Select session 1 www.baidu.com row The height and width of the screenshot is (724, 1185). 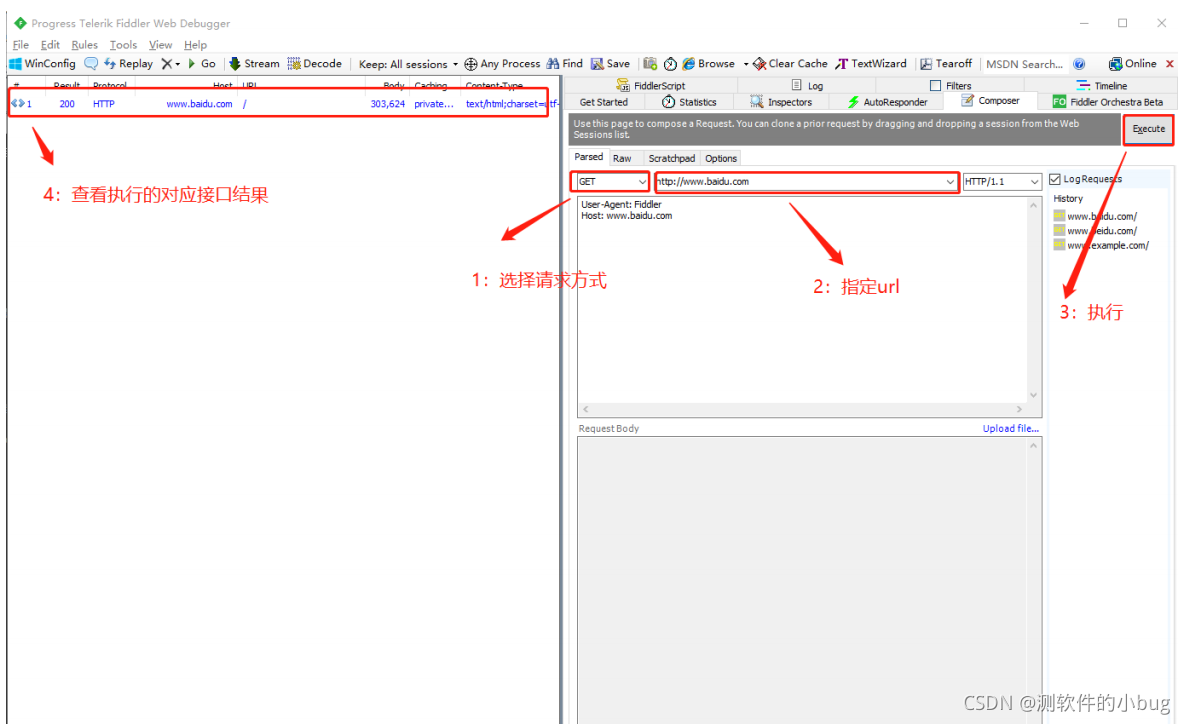point(283,104)
